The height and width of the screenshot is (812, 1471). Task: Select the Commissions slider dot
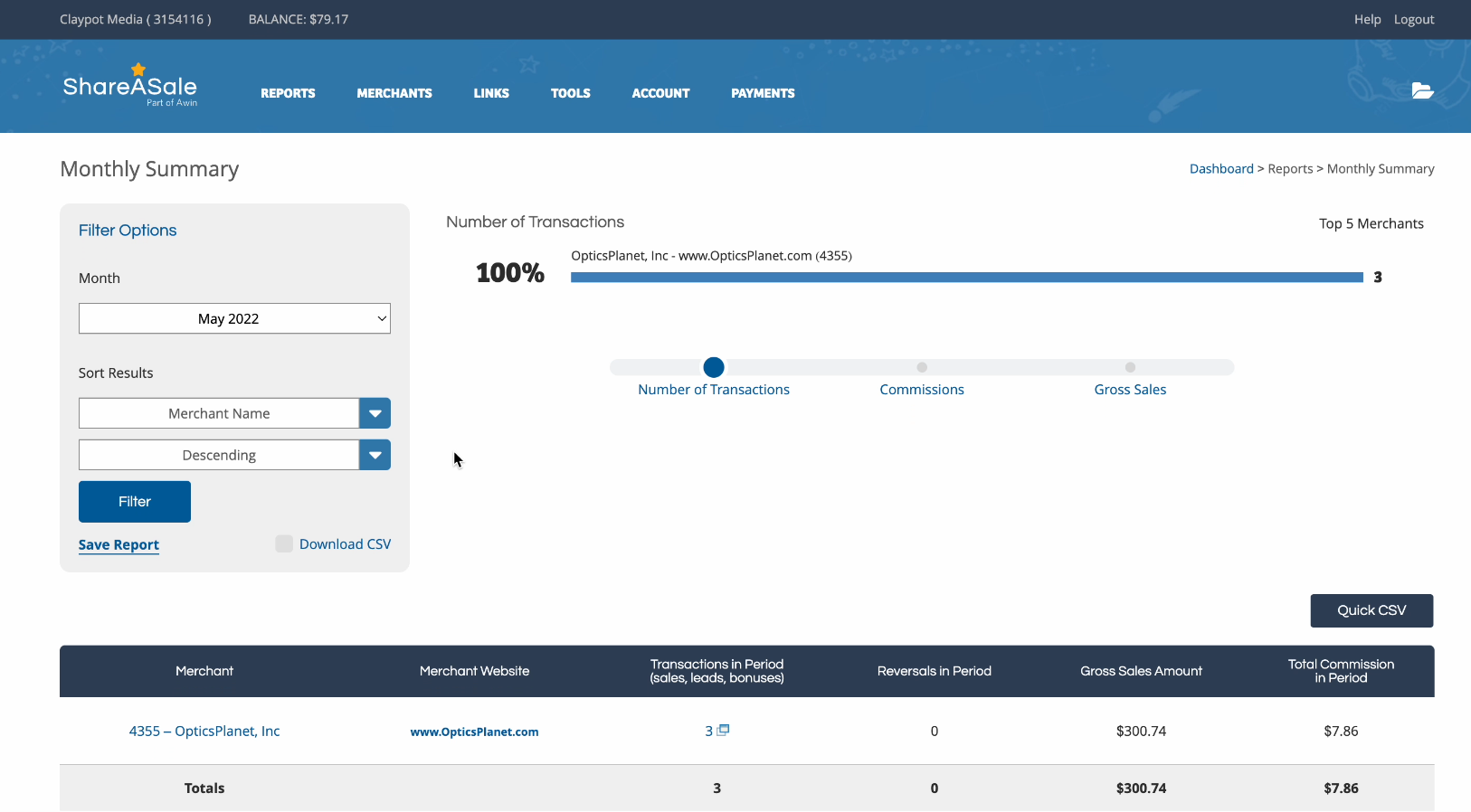(x=922, y=367)
